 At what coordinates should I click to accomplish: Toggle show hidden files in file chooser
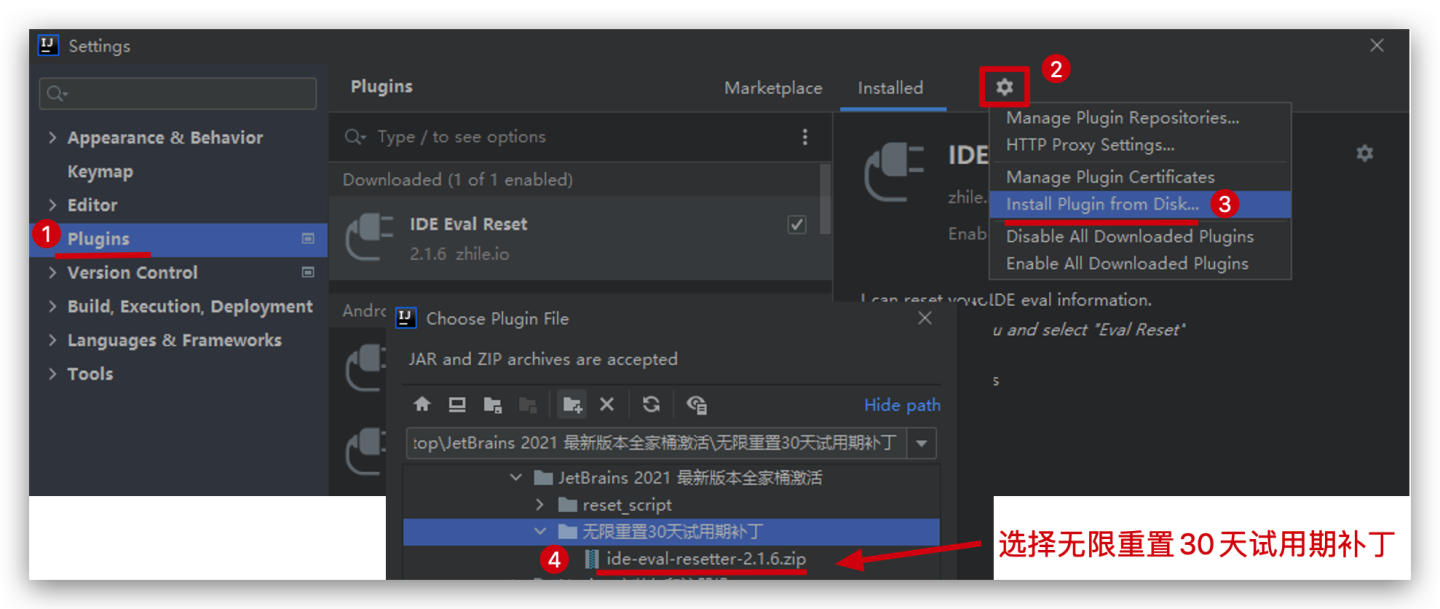(x=697, y=404)
